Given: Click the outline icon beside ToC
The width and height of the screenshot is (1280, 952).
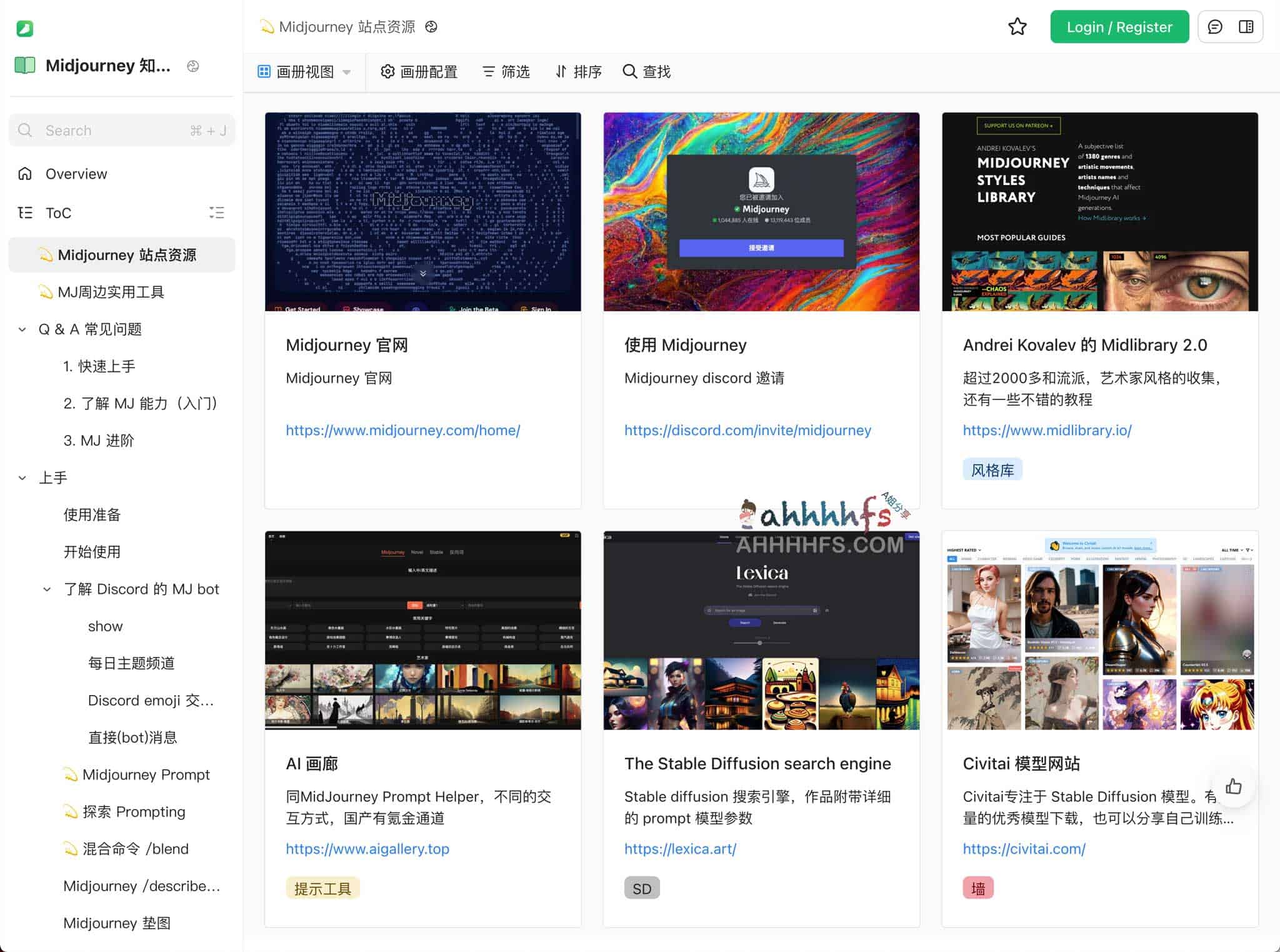Looking at the screenshot, I should pos(217,213).
